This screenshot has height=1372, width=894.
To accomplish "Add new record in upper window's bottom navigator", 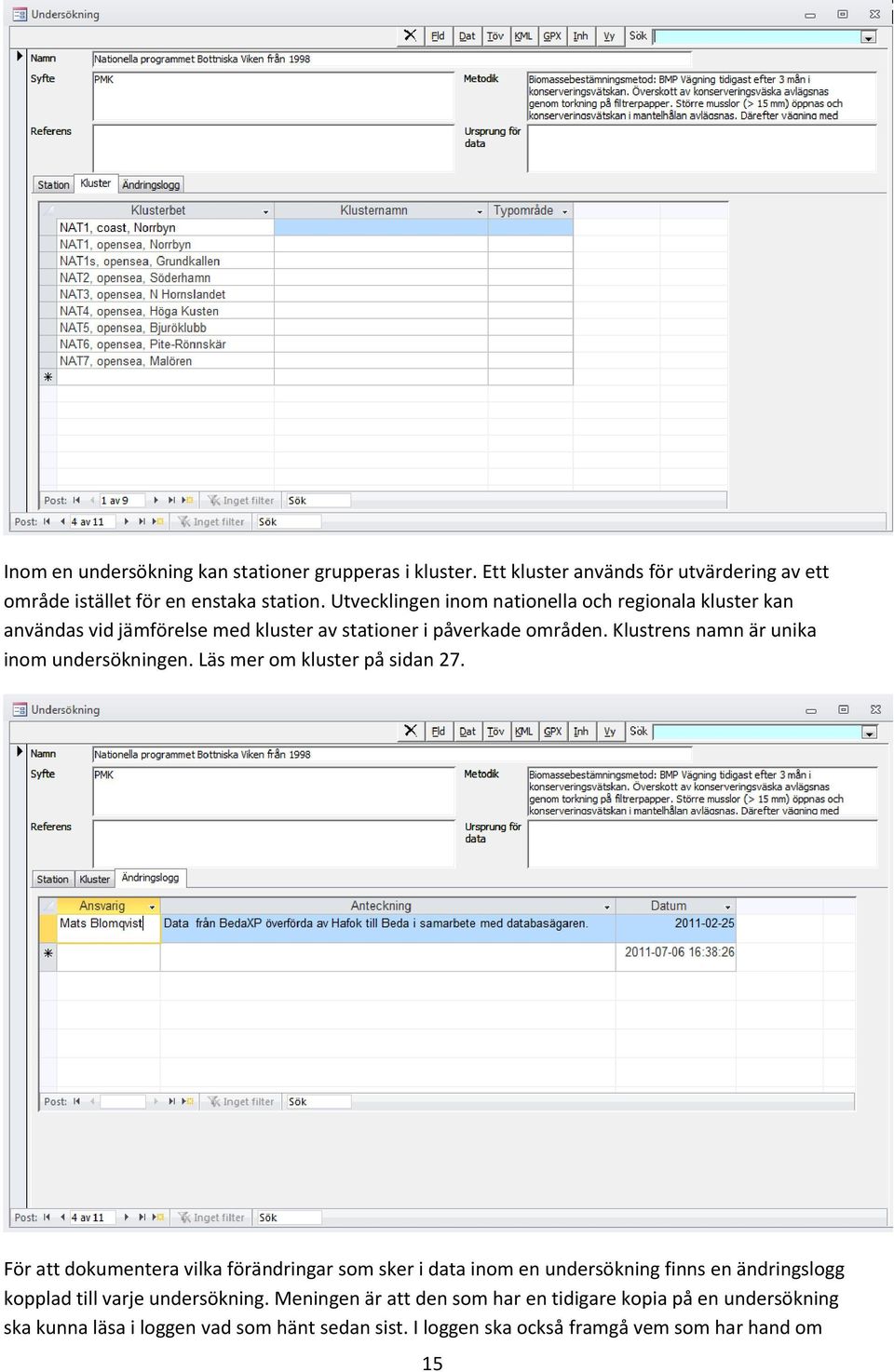I will (157, 522).
